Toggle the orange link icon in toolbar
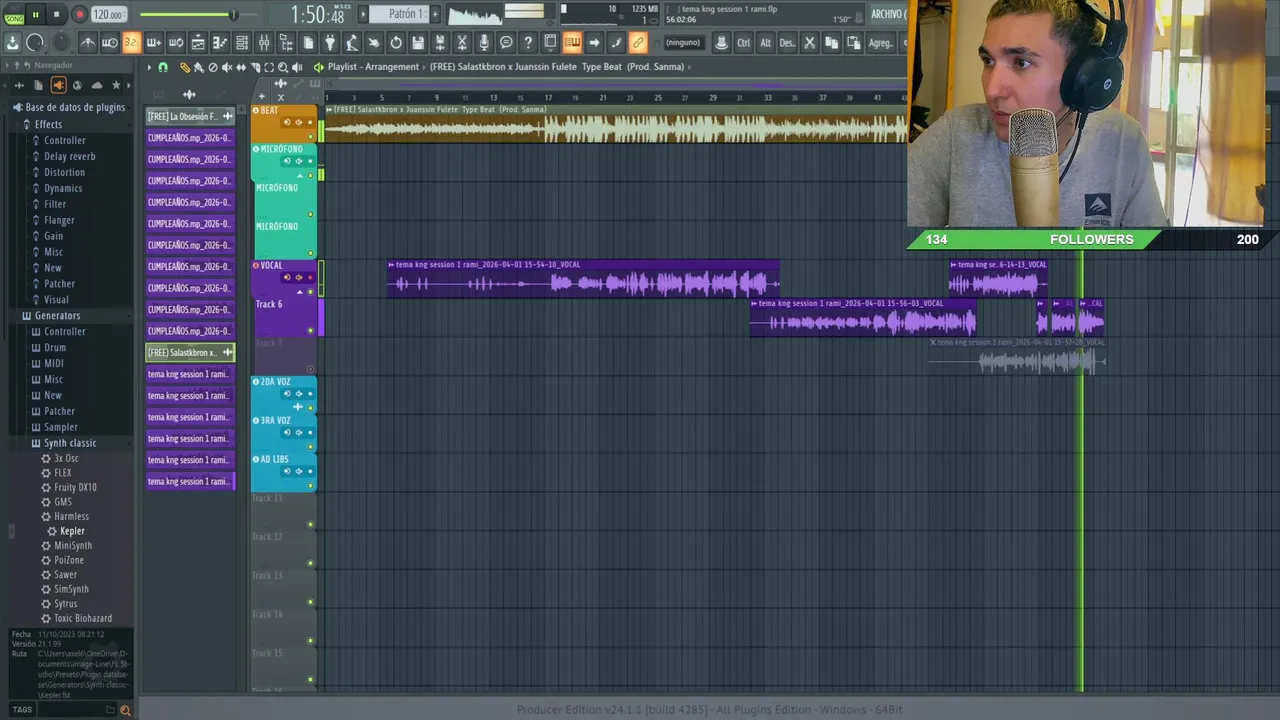Screen dimensions: 1280x720 pos(638,42)
